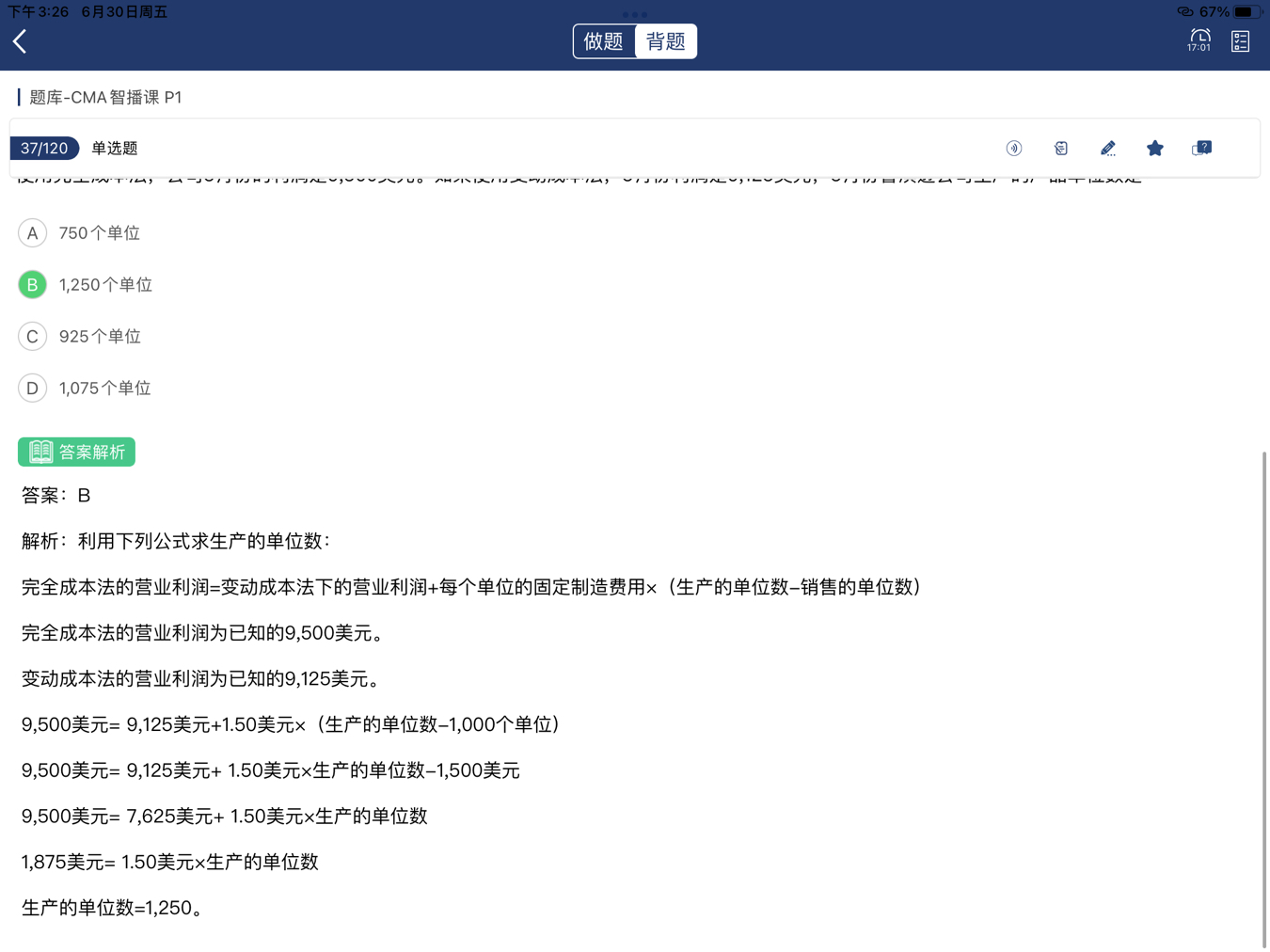Tap the pencil markup icon
Viewport: 1270px width, 952px height.
click(1107, 149)
